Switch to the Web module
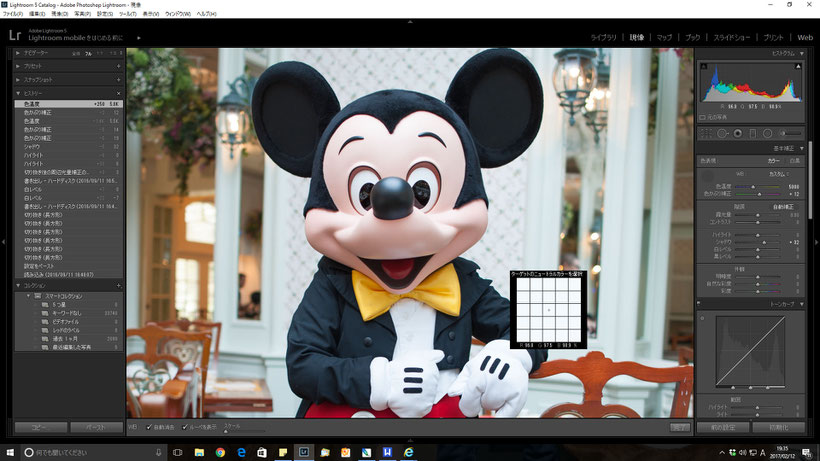This screenshot has height=461, width=820. click(x=805, y=38)
